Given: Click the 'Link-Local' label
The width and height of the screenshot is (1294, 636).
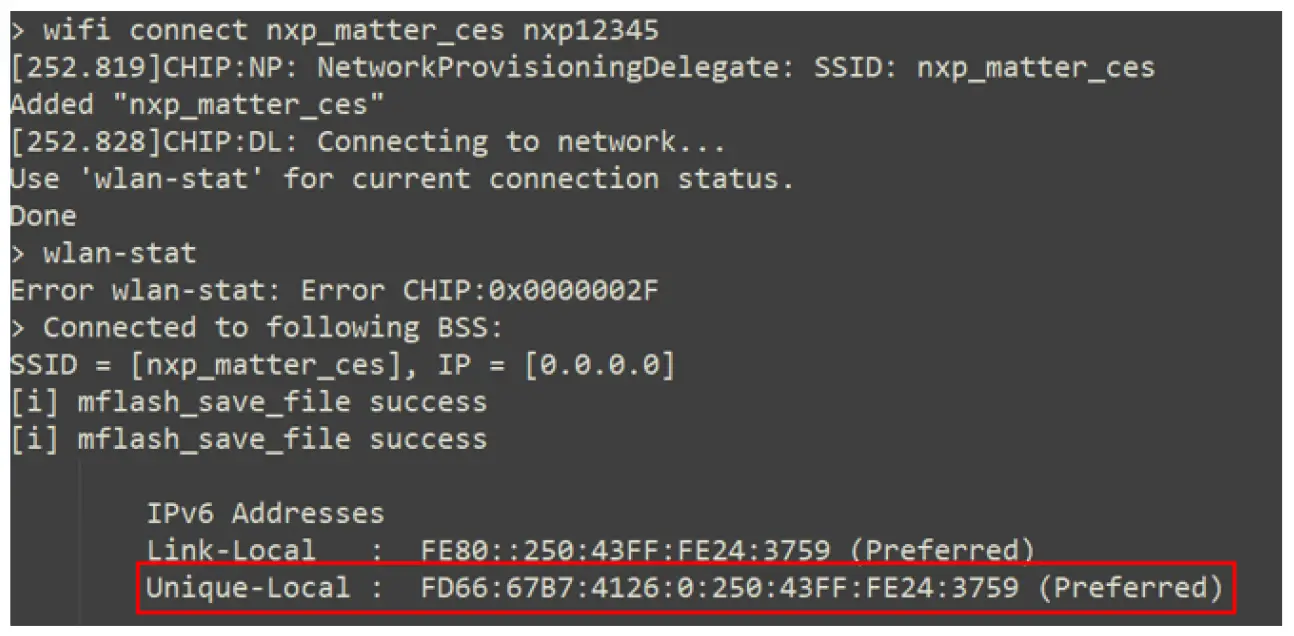Looking at the screenshot, I should [231, 551].
